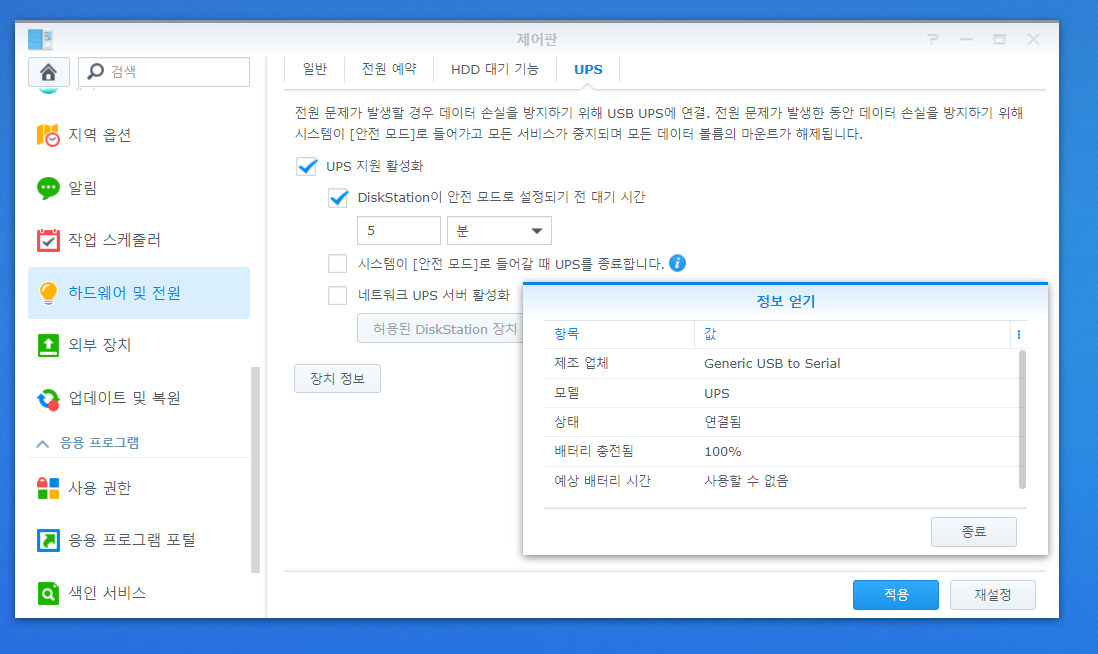Click the 연결됨 status value
The width and height of the screenshot is (1098, 654).
pos(723,422)
